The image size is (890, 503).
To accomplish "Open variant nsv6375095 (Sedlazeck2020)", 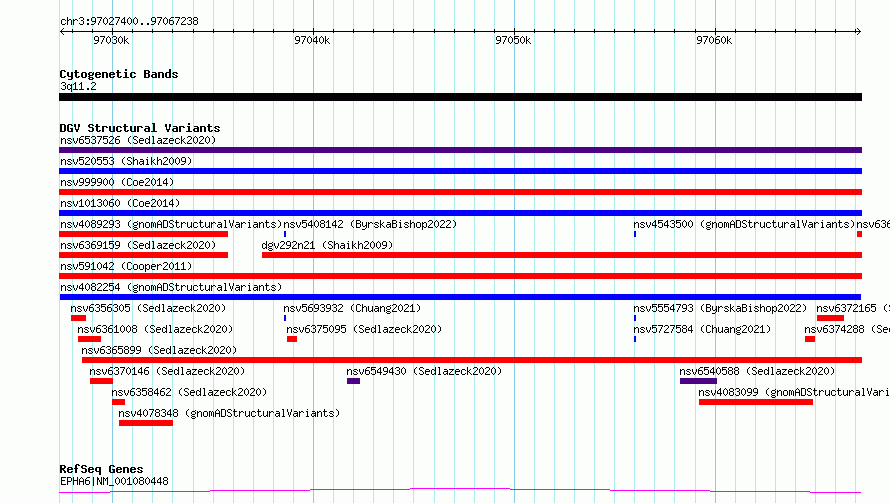I will coord(364,329).
